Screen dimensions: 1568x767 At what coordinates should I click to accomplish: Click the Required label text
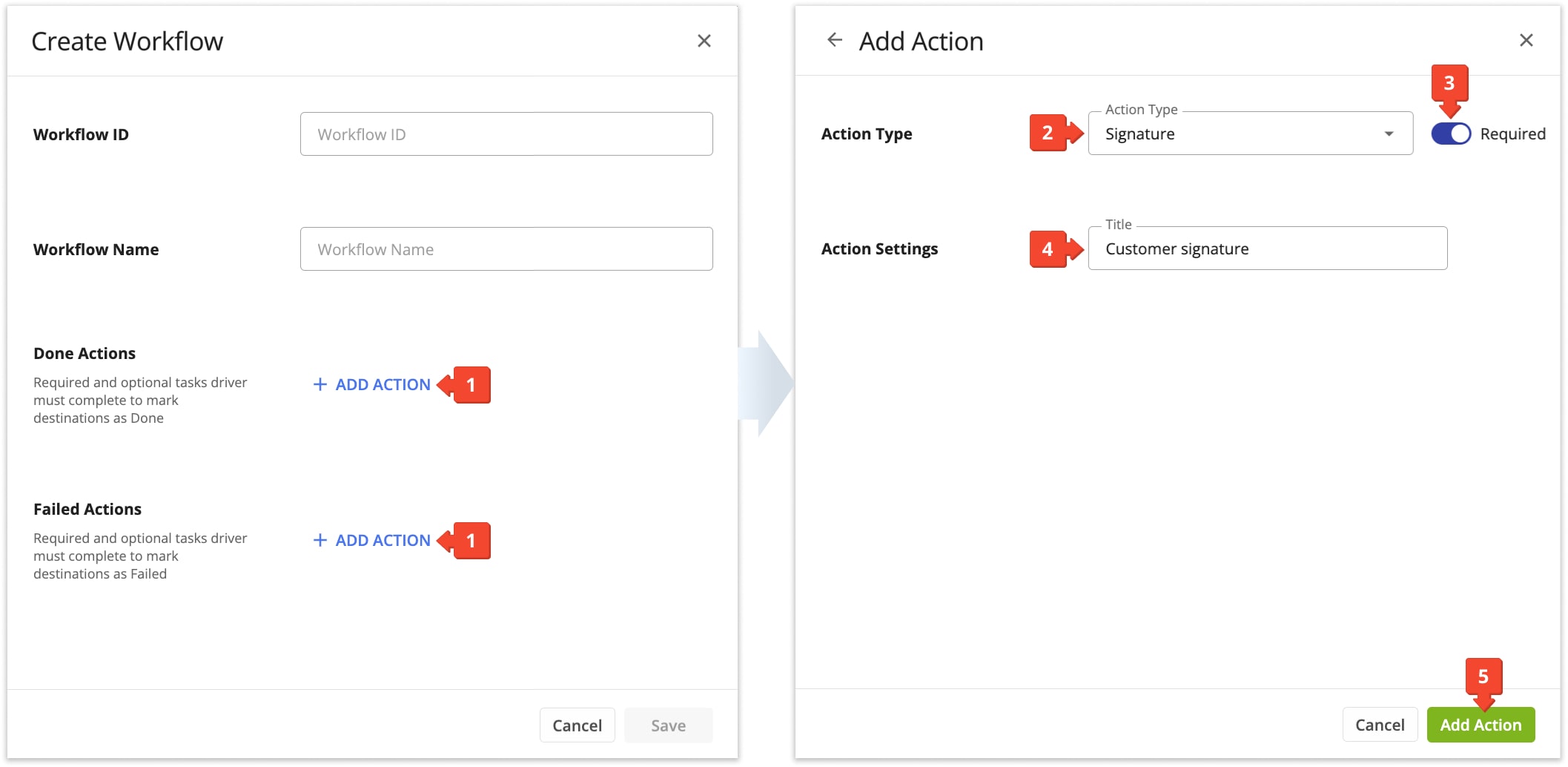tap(1512, 134)
